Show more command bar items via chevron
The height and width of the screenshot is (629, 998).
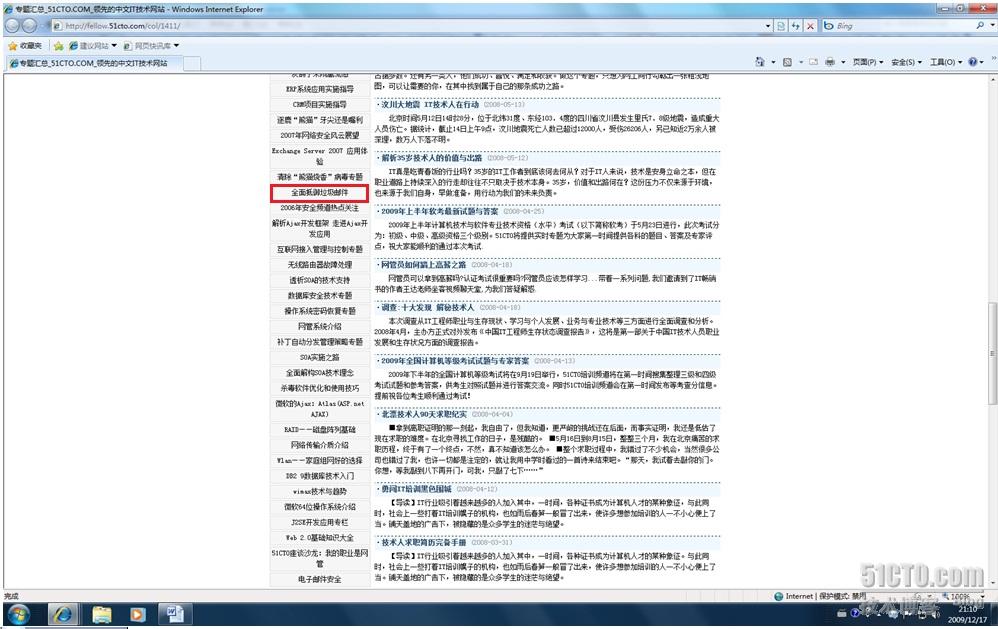coord(993,59)
